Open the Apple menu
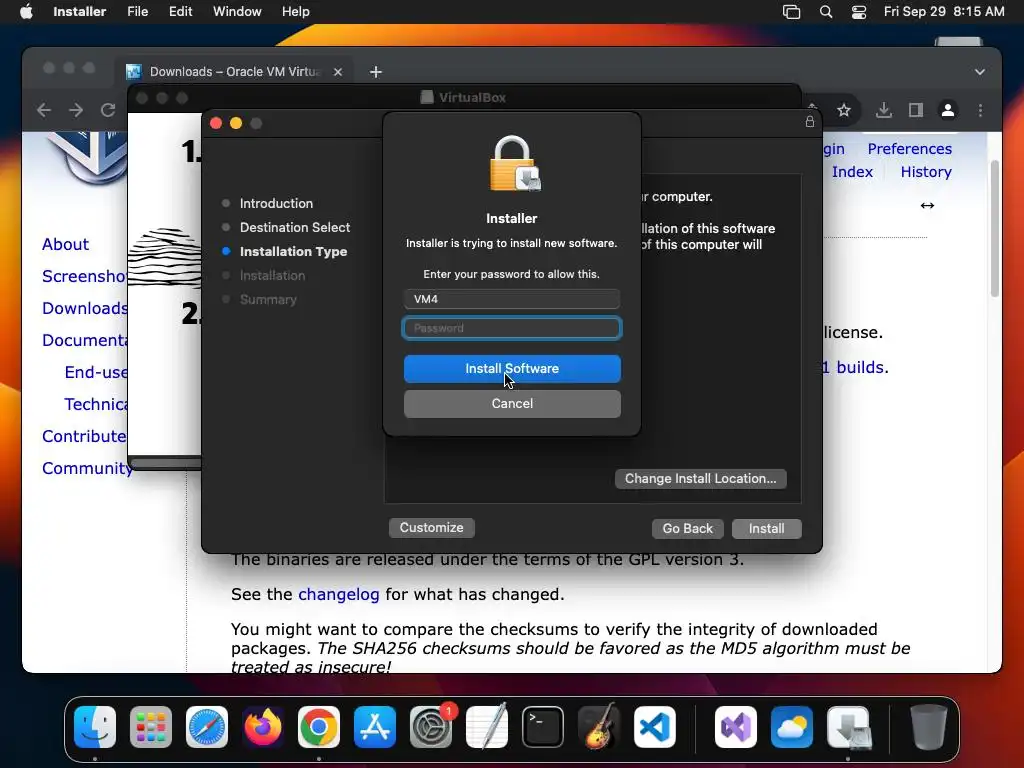 point(26,12)
